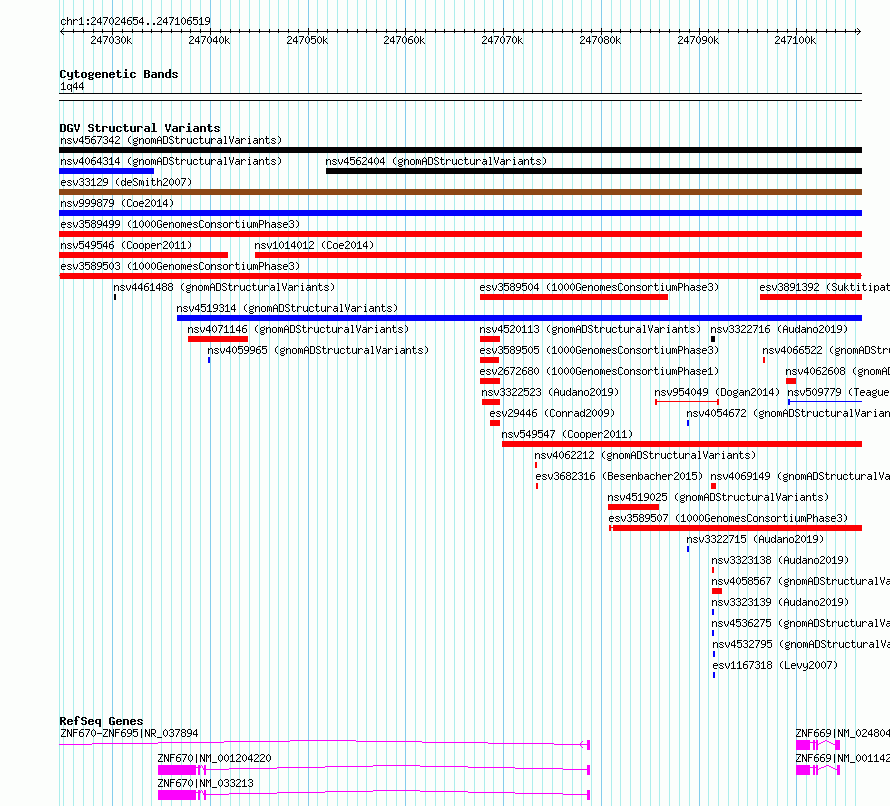
Task: Click the chr1:247024654..247106519 coordinate label
Action: (x=135, y=21)
